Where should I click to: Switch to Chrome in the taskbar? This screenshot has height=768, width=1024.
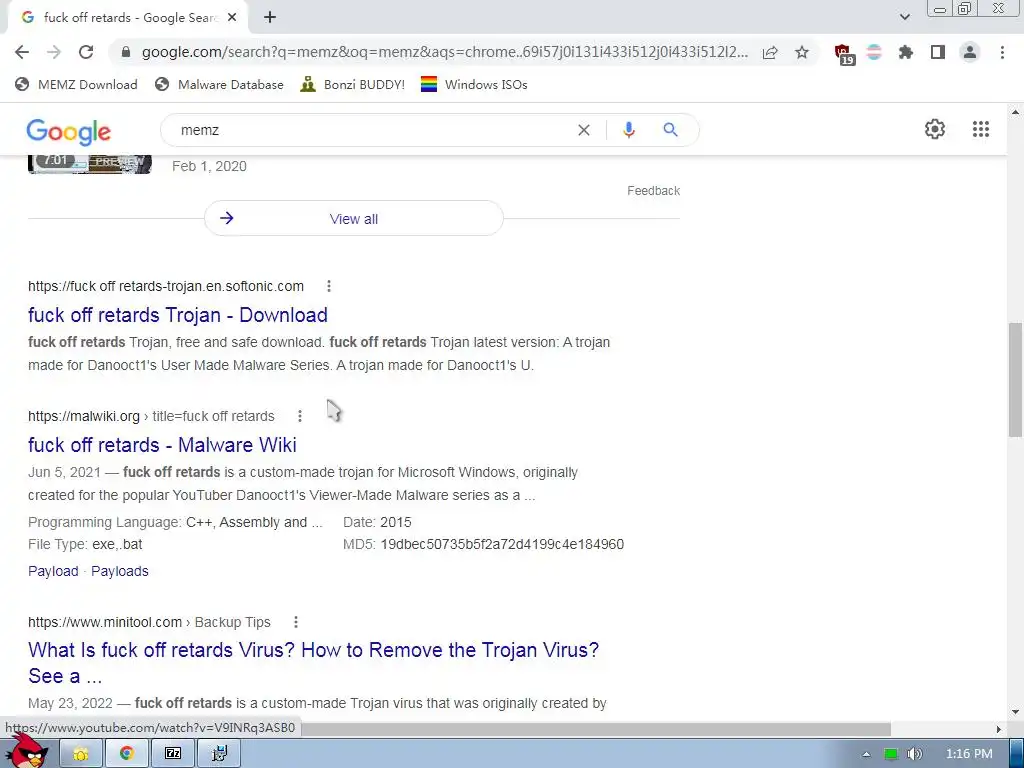point(127,754)
